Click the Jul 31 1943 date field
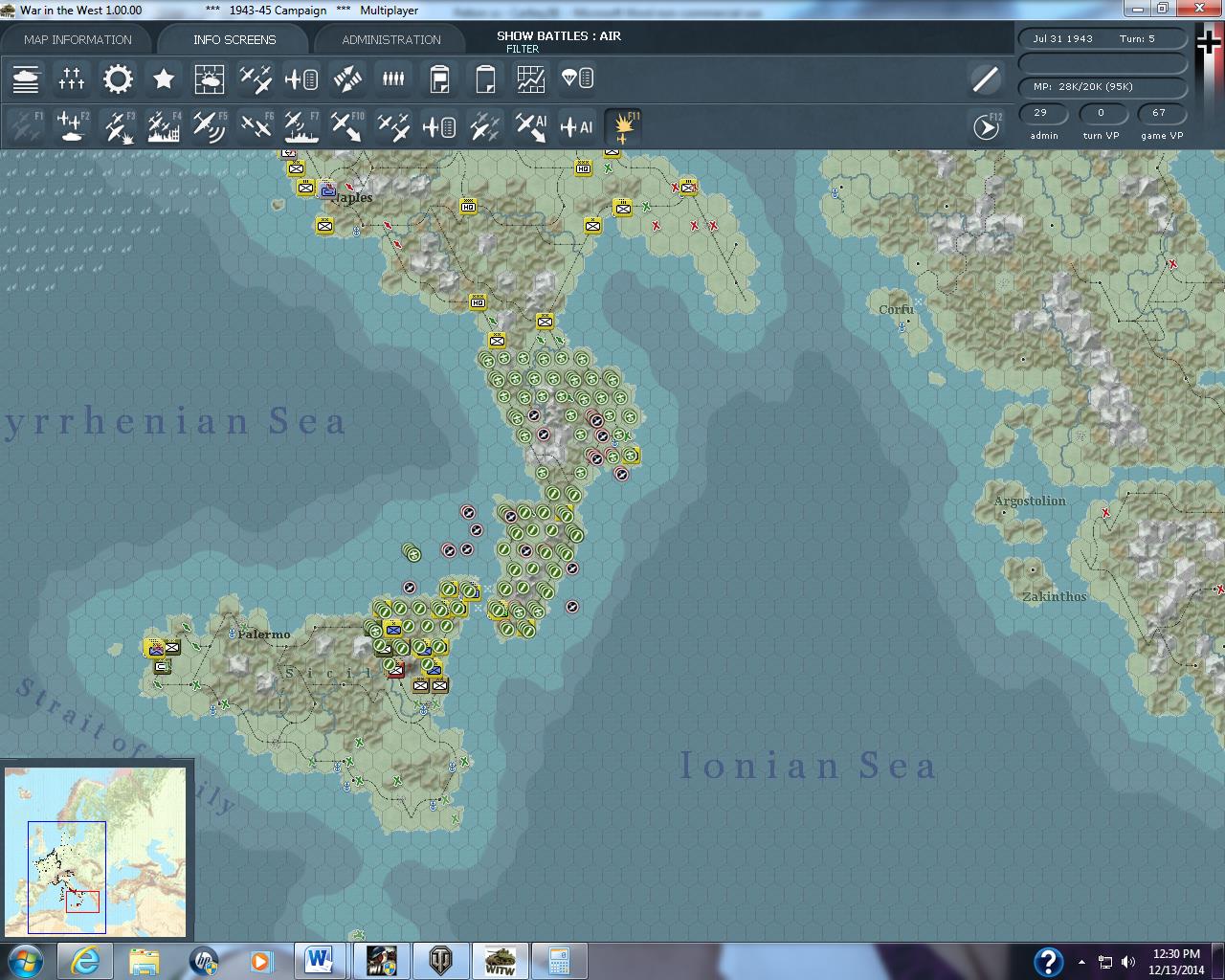The image size is (1225, 980). 1102,39
